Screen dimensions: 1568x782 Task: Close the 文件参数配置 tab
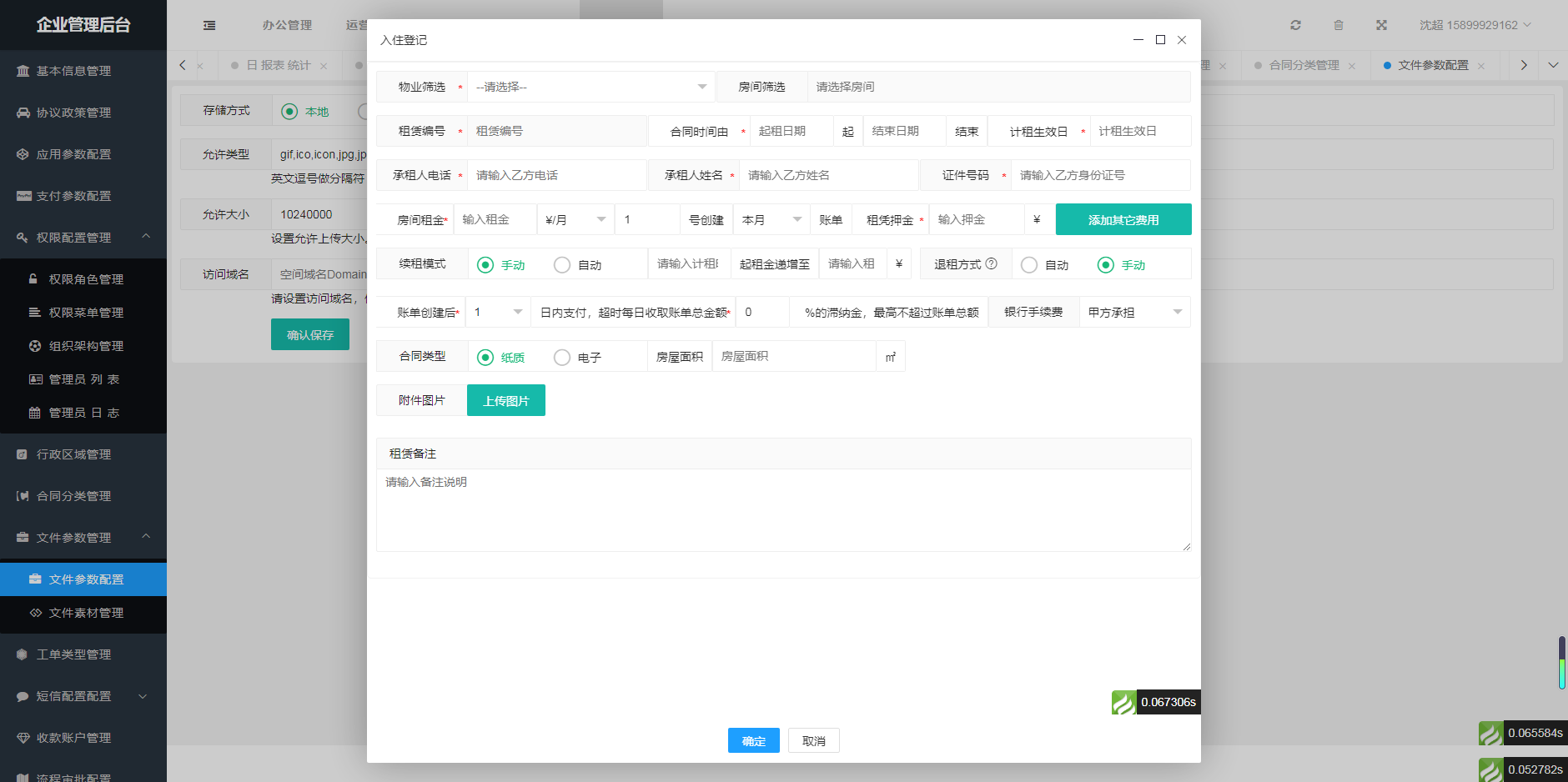(1481, 66)
